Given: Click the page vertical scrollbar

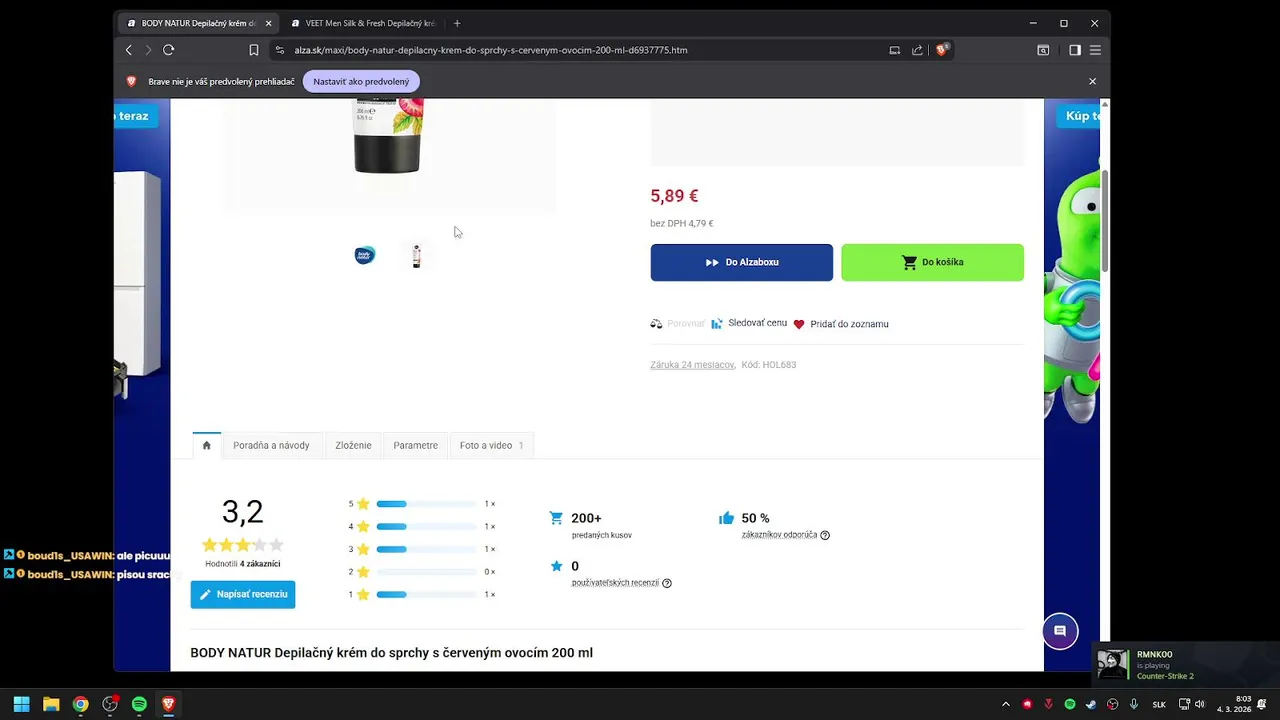Looking at the screenshot, I should [1104, 220].
